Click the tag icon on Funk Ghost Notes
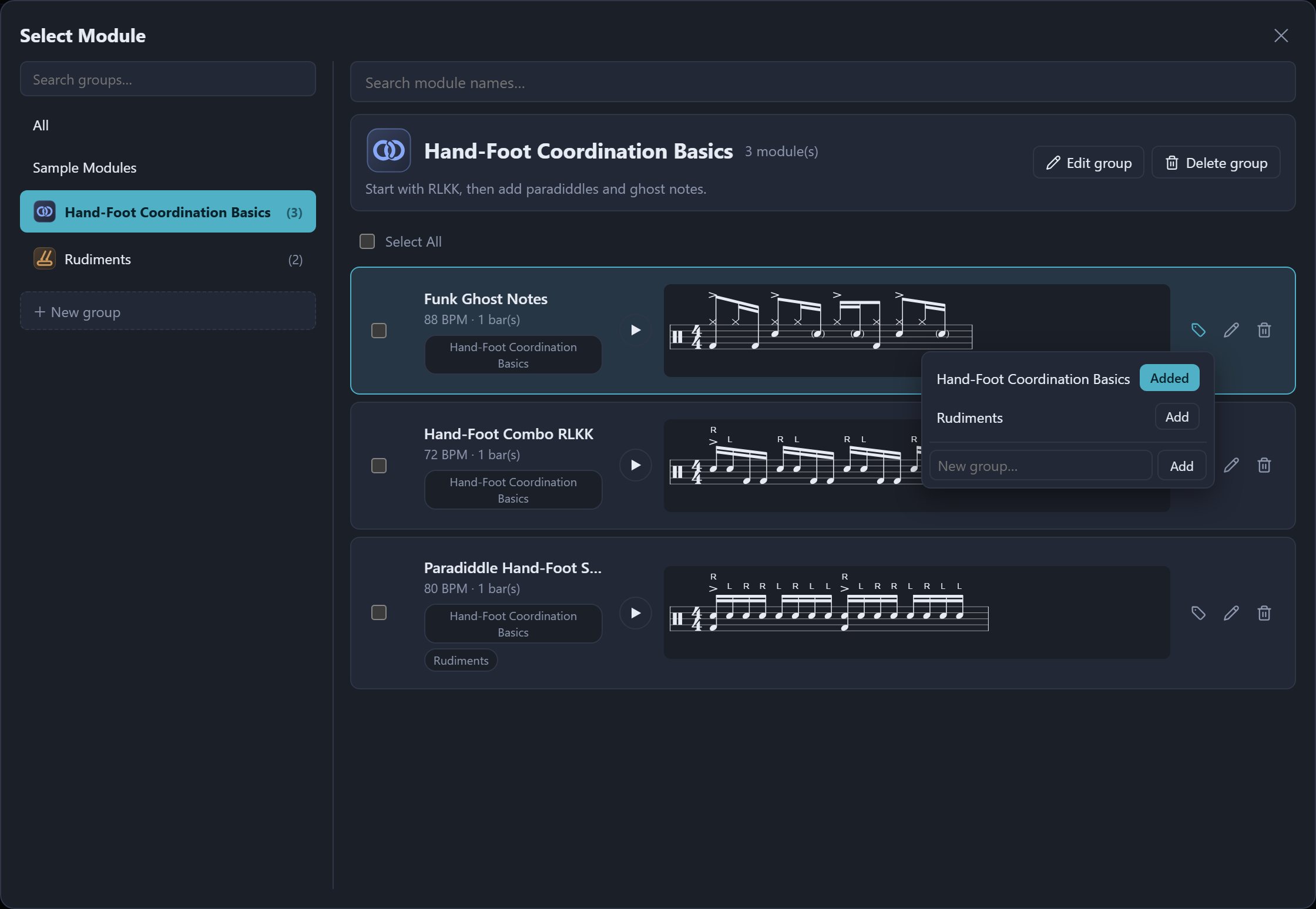Image resolution: width=1316 pixels, height=909 pixels. point(1198,330)
